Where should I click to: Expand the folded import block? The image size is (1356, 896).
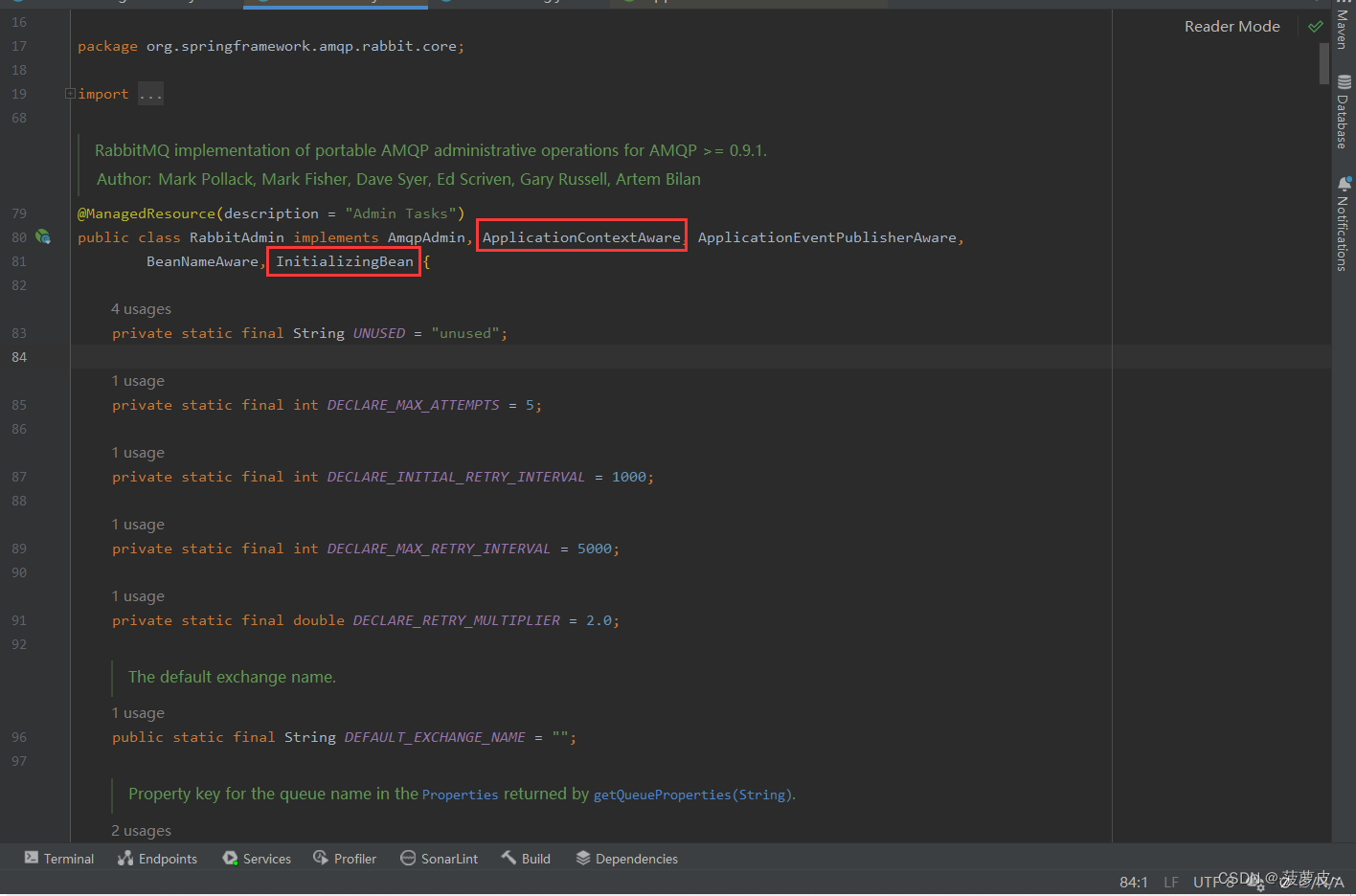coord(70,94)
